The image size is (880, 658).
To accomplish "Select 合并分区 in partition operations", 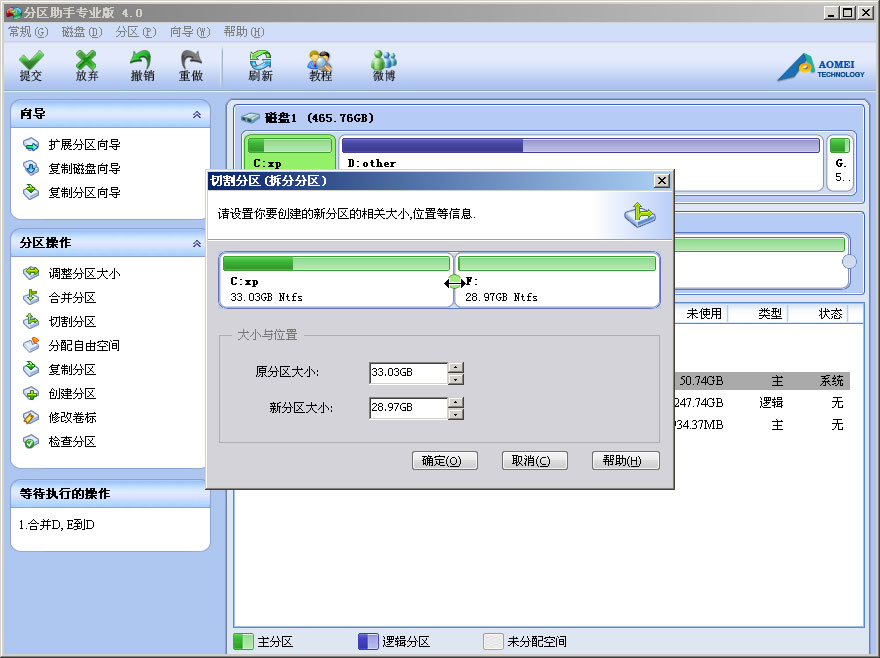I will 72,298.
